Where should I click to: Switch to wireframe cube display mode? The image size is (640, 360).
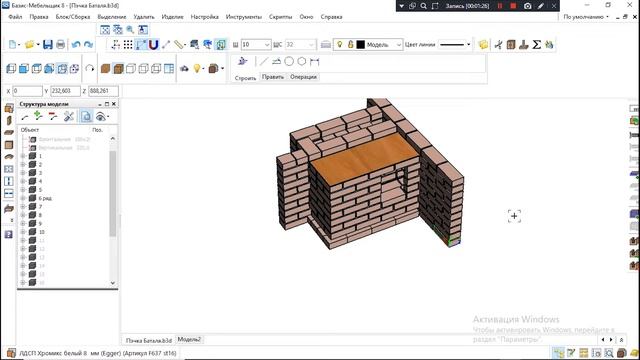click(131, 69)
